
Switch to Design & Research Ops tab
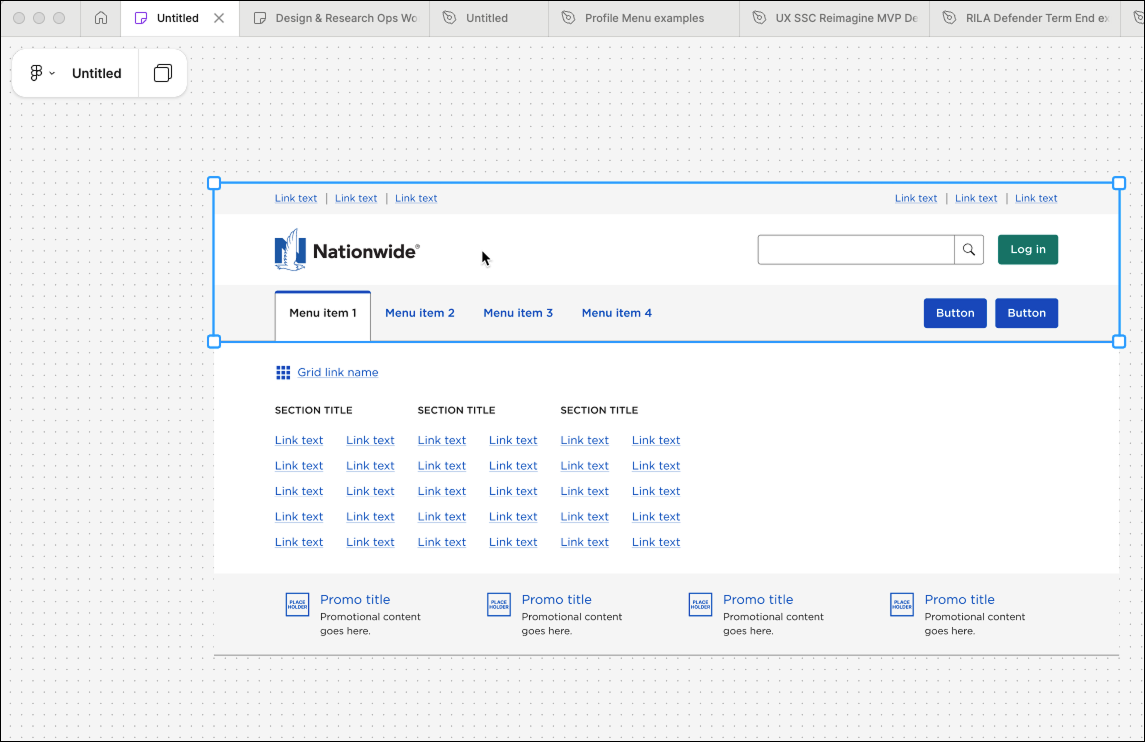click(x=335, y=18)
